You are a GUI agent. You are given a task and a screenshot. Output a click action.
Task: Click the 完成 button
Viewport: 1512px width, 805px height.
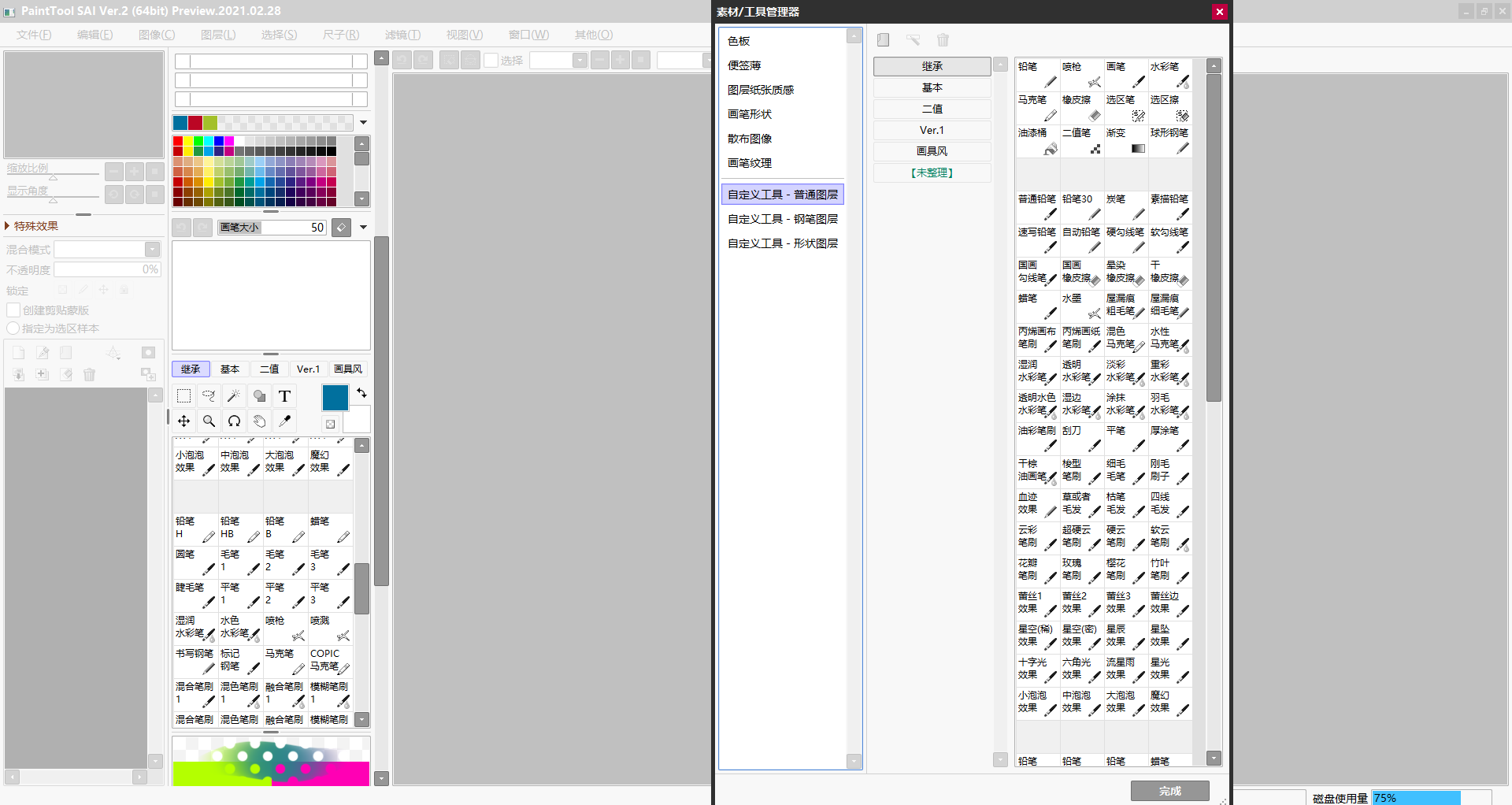point(1169,791)
